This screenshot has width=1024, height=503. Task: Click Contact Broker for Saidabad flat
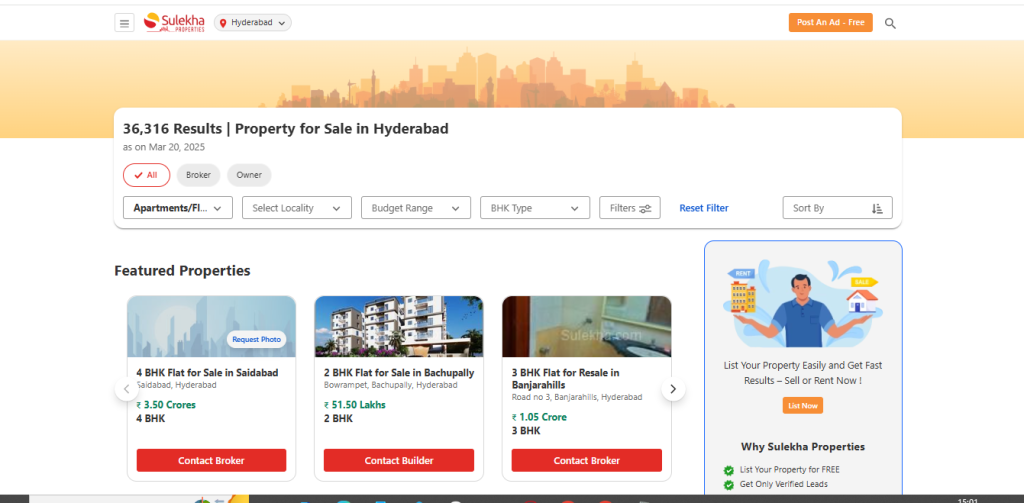click(x=211, y=461)
